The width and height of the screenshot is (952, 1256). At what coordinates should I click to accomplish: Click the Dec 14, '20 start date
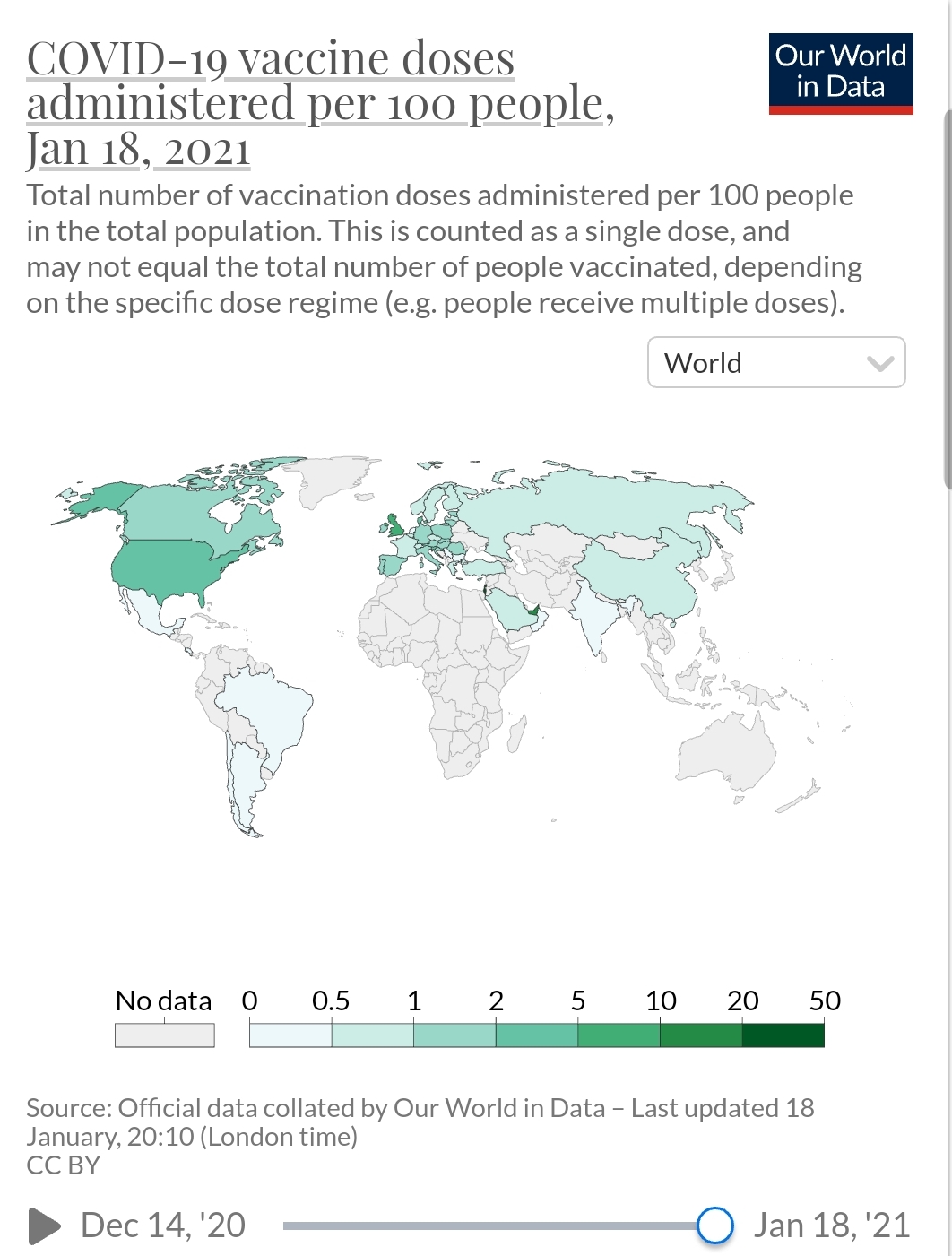pyautogui.click(x=162, y=1225)
